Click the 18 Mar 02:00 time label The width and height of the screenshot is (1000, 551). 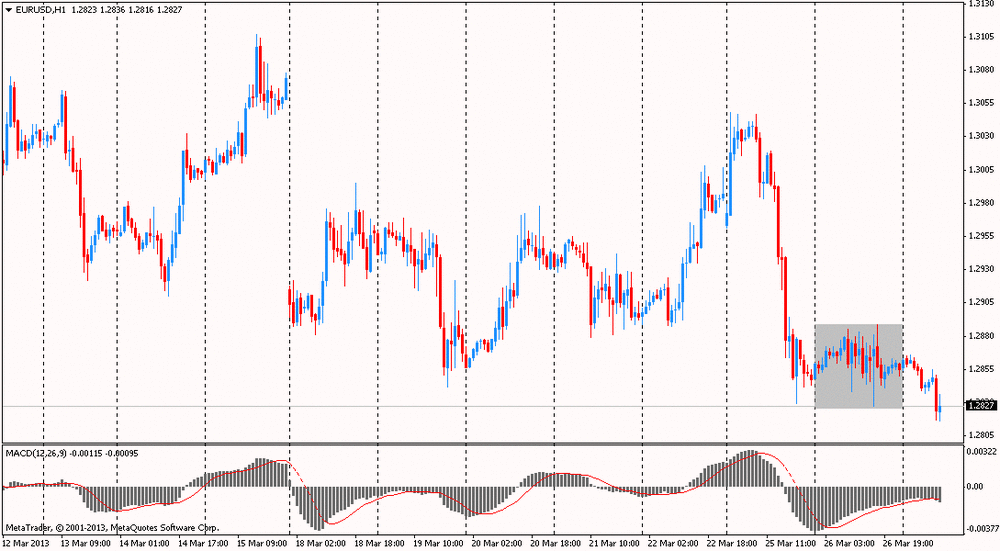pos(320,543)
